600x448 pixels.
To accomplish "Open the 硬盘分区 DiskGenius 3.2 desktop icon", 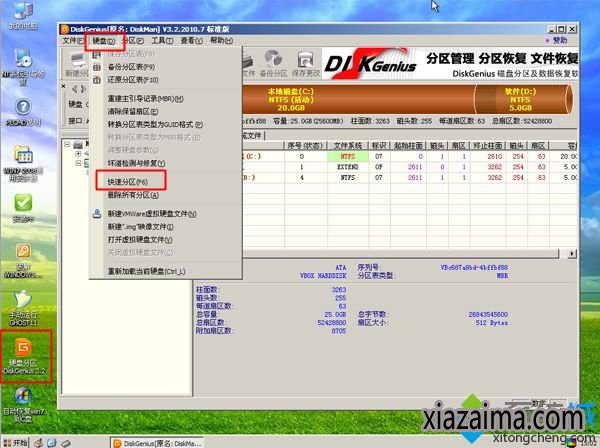I will tap(25, 356).
